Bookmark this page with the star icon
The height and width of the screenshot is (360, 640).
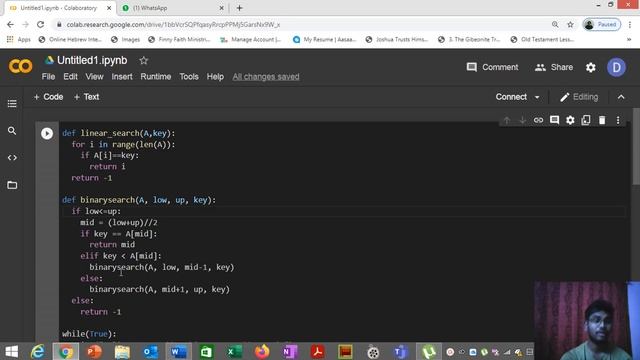click(570, 24)
